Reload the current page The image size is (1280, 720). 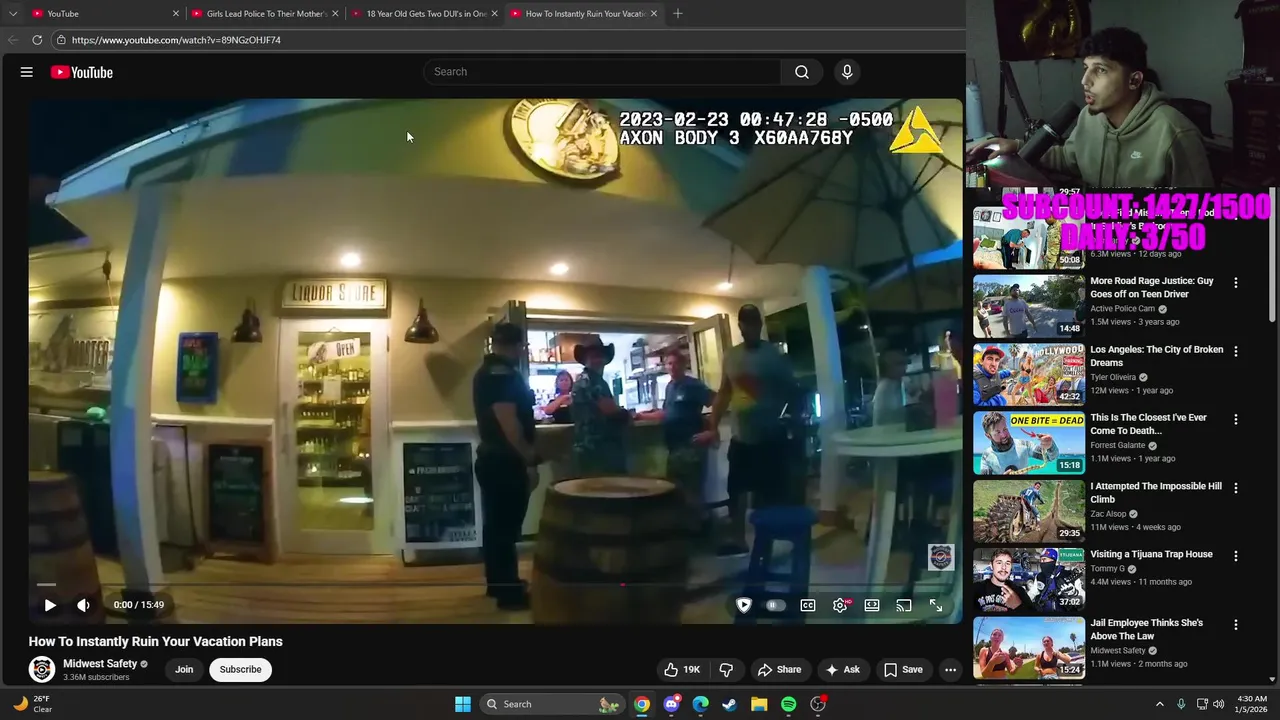click(37, 40)
